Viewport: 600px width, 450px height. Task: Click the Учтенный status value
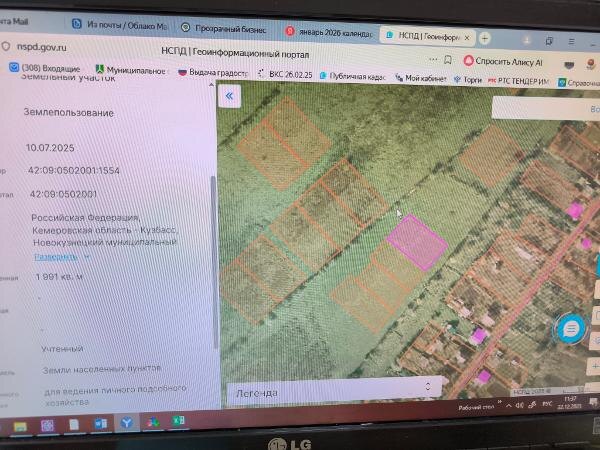point(62,349)
